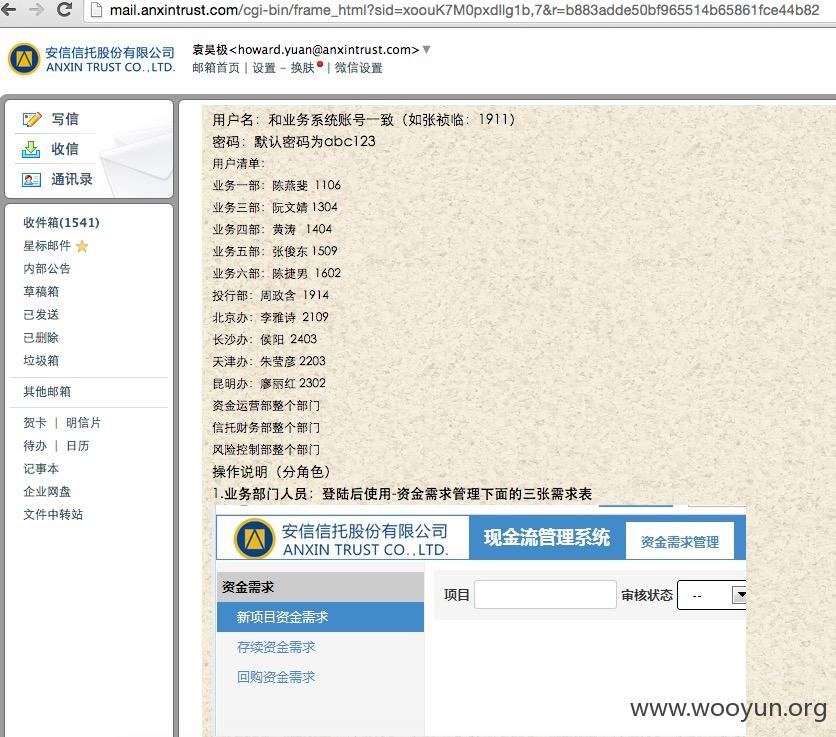836x737 pixels.
Task: Open 已删除 folder
Action: pyautogui.click(x=41, y=338)
